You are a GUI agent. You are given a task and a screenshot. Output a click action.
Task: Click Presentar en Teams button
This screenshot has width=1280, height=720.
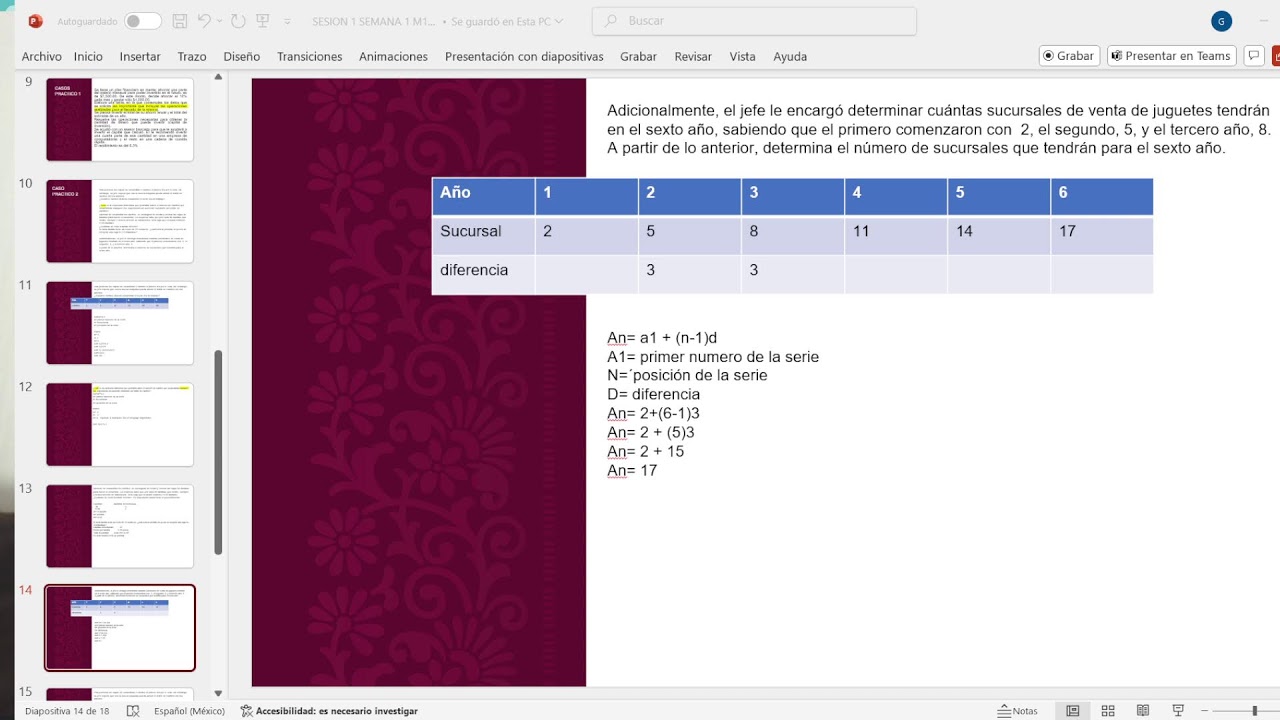[1171, 56]
